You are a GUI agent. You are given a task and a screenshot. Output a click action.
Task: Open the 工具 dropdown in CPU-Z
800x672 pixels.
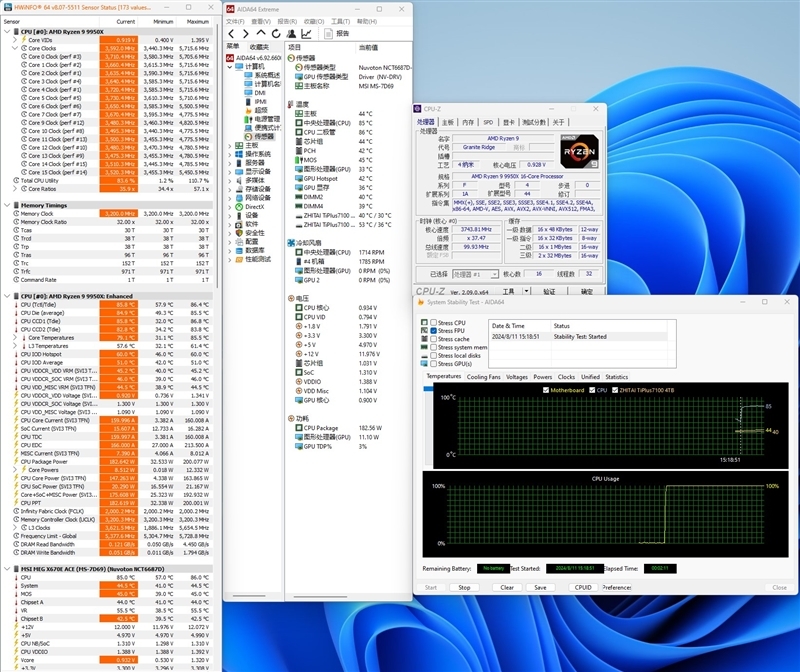click(x=528, y=291)
